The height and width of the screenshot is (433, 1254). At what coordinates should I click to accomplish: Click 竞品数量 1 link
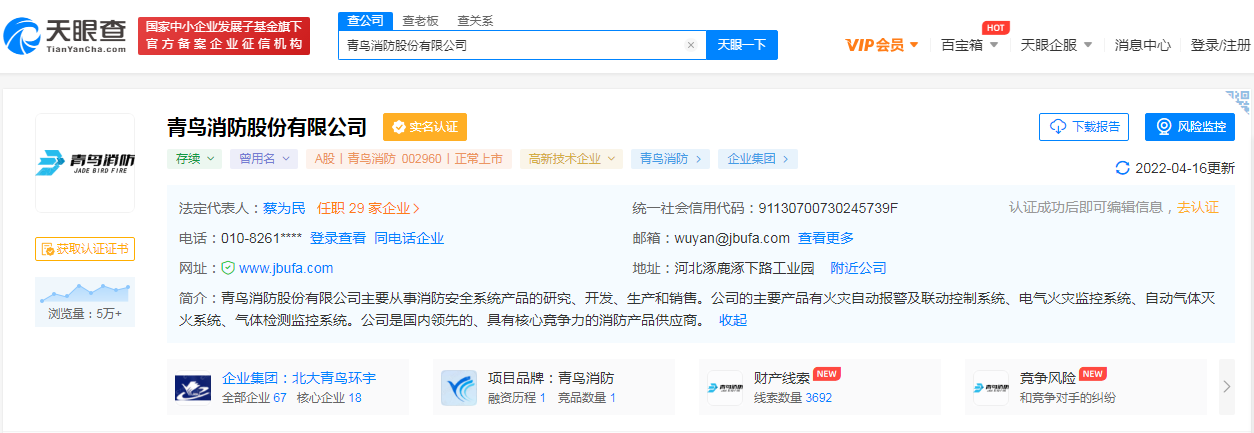click(587, 397)
